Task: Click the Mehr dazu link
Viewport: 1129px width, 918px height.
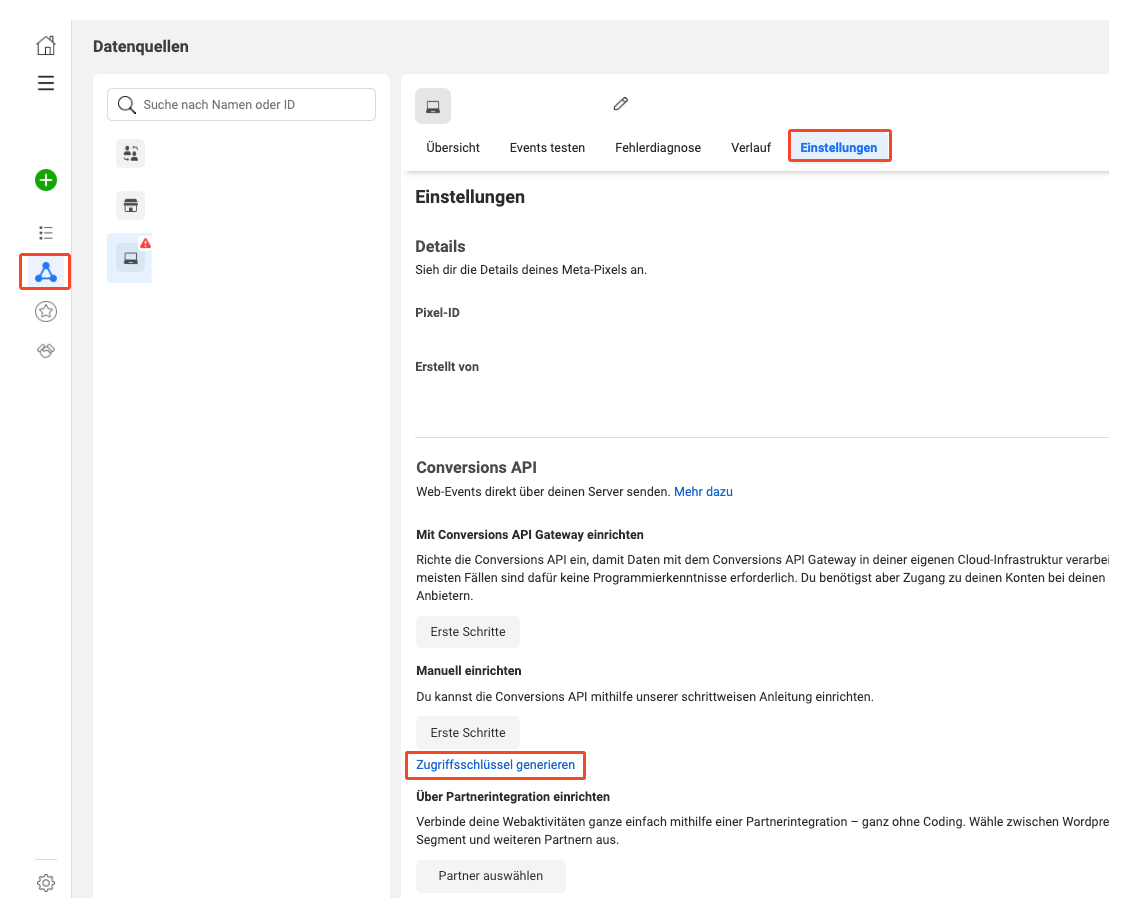Action: (x=703, y=492)
